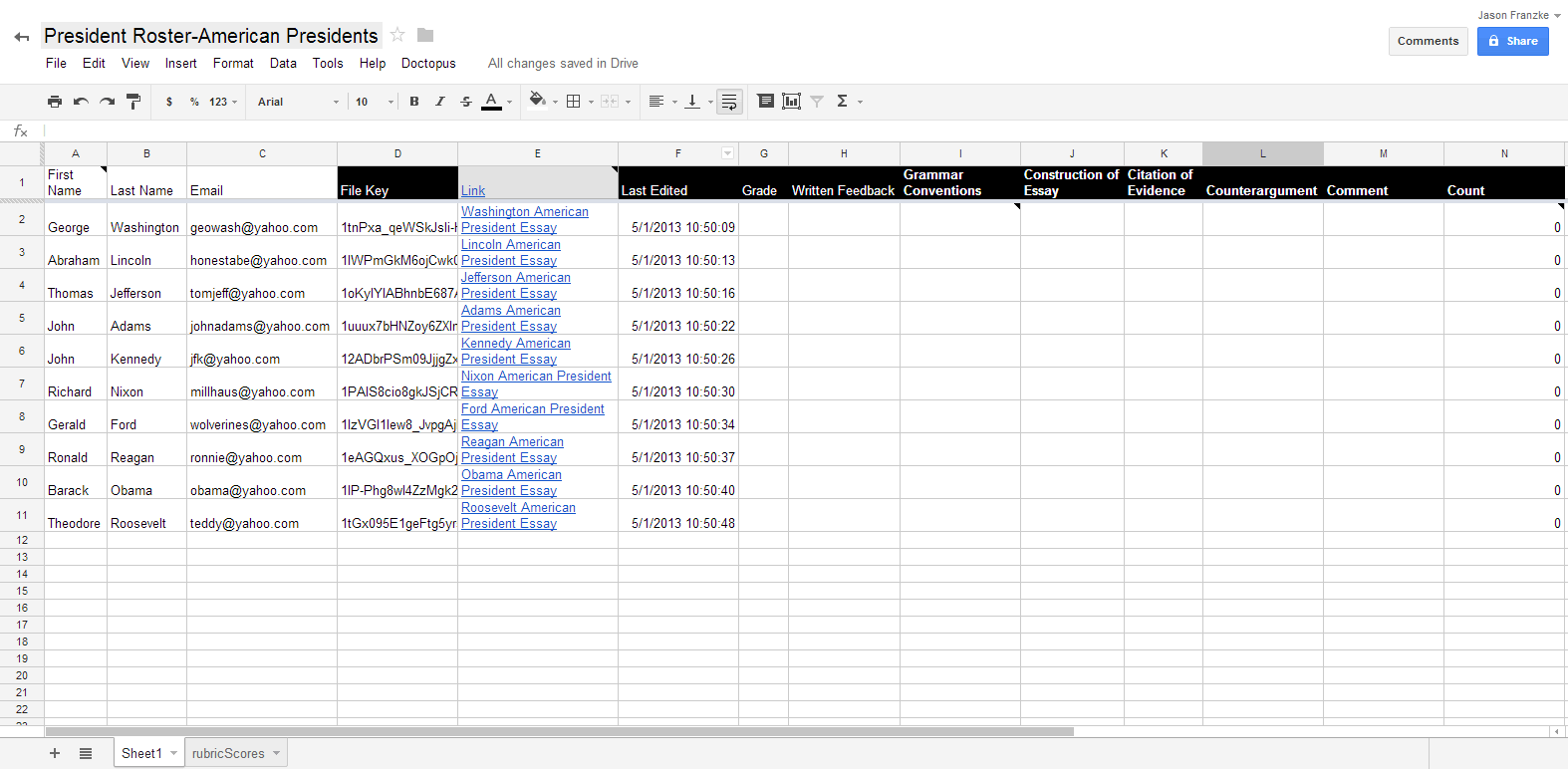Select column L header
The height and width of the screenshot is (769, 1568).
1263,153
